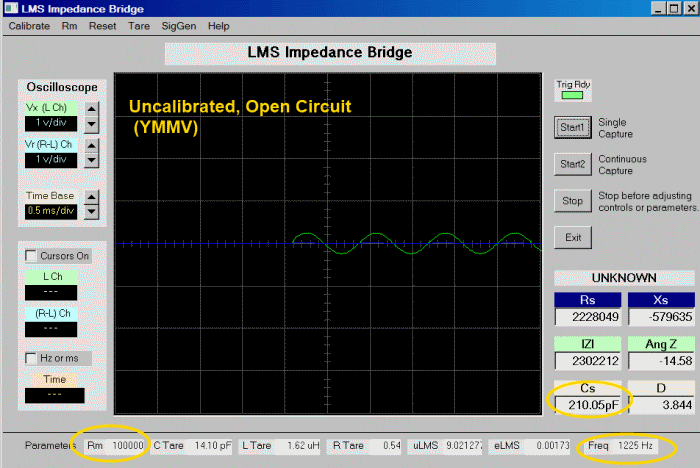Open the Reset menu
This screenshot has width=700, height=468.
pos(102,26)
